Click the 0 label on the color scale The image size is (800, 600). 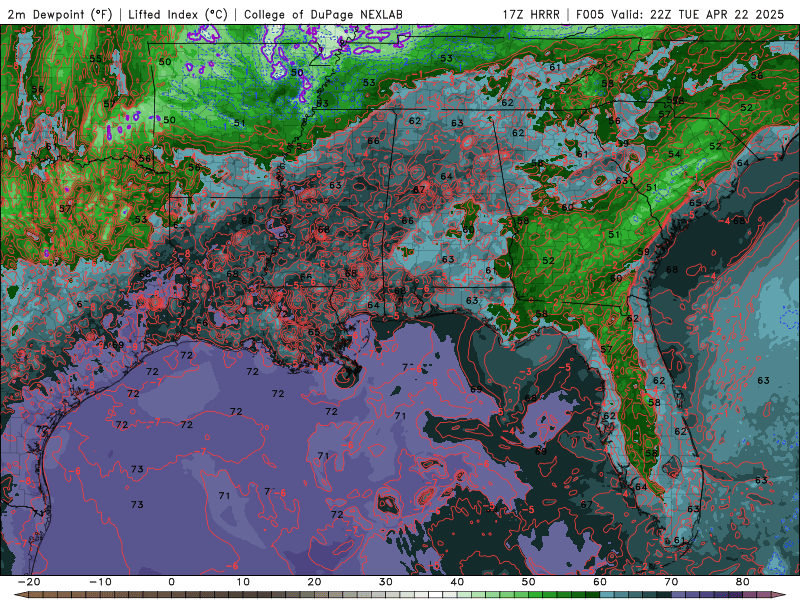171,582
